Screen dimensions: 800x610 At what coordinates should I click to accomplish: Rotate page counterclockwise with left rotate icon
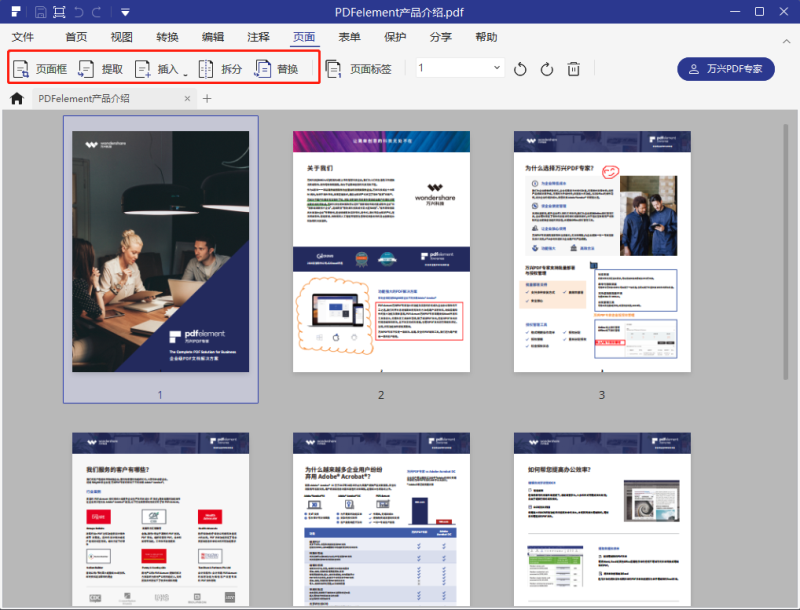click(520, 69)
